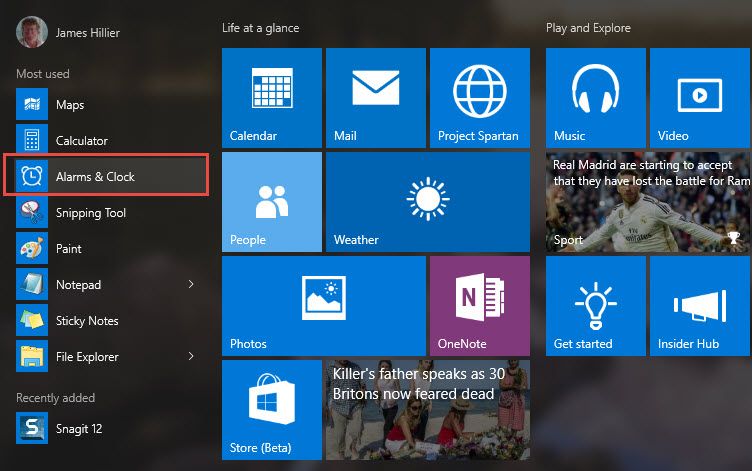
Task: Open the People tile
Action: pyautogui.click(x=271, y=202)
